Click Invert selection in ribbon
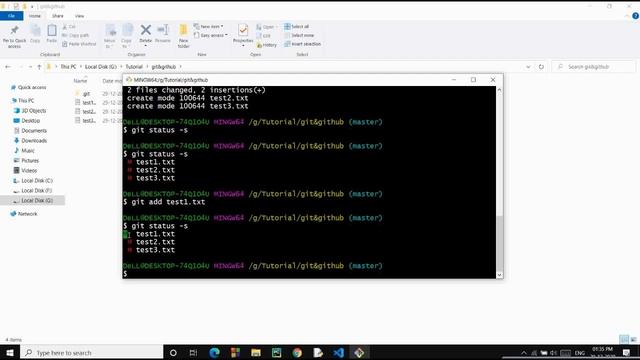The height and width of the screenshot is (360, 640). pos(303,44)
